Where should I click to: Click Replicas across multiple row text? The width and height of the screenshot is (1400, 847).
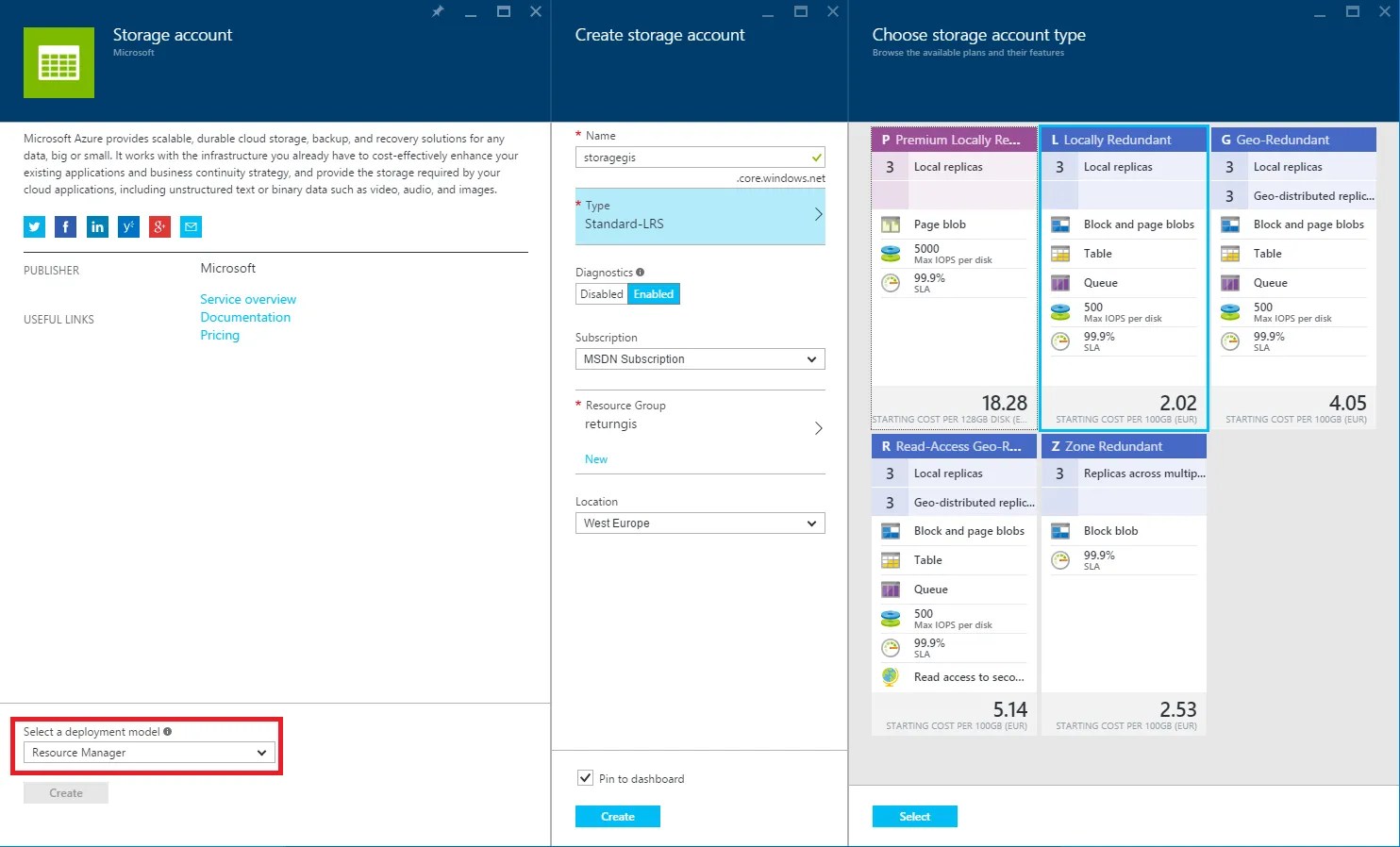1144,473
